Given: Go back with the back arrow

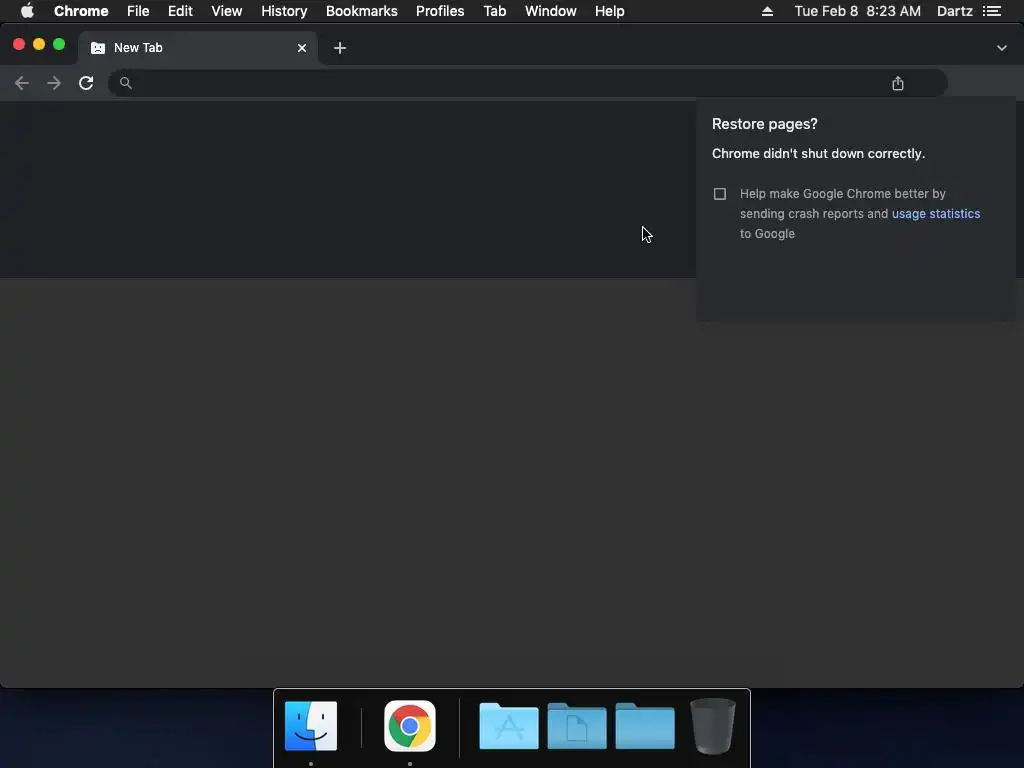Looking at the screenshot, I should tap(22, 83).
